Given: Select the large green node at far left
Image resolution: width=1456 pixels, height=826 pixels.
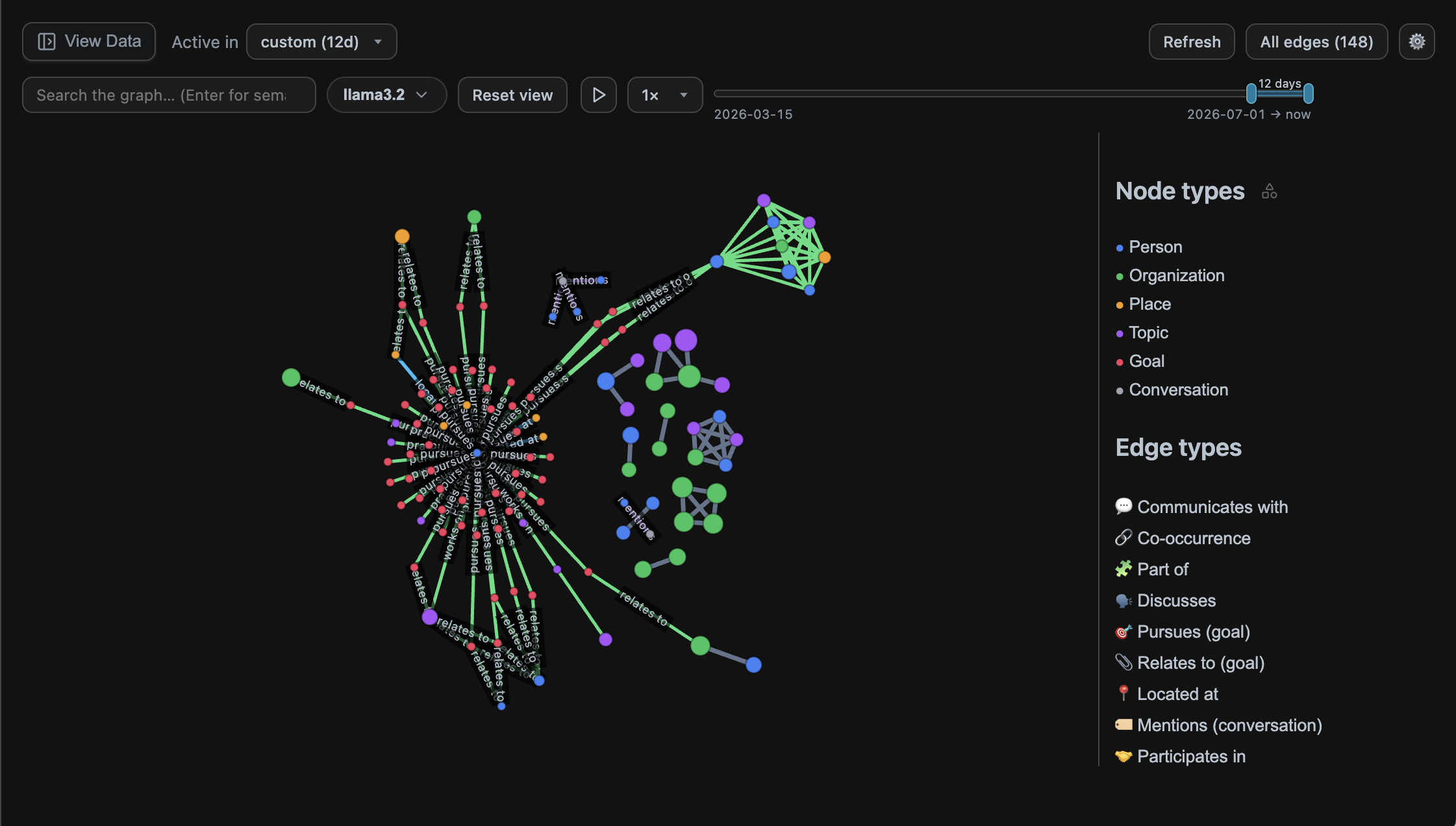Looking at the screenshot, I should [x=291, y=377].
